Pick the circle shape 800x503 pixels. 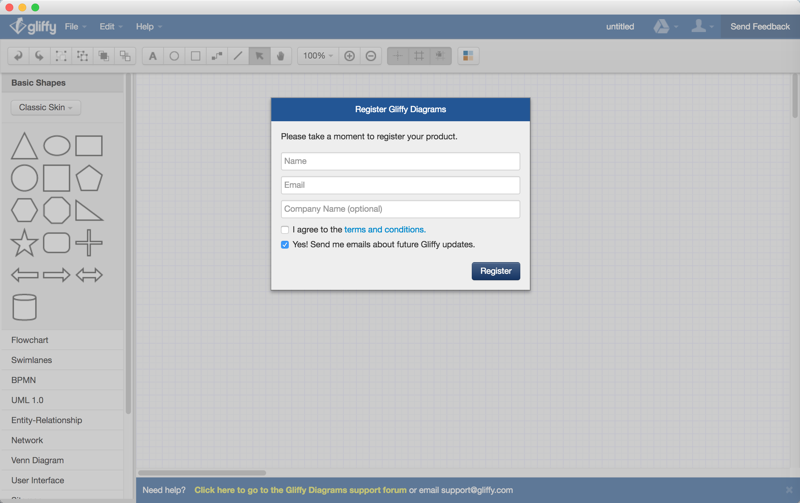click(24, 178)
